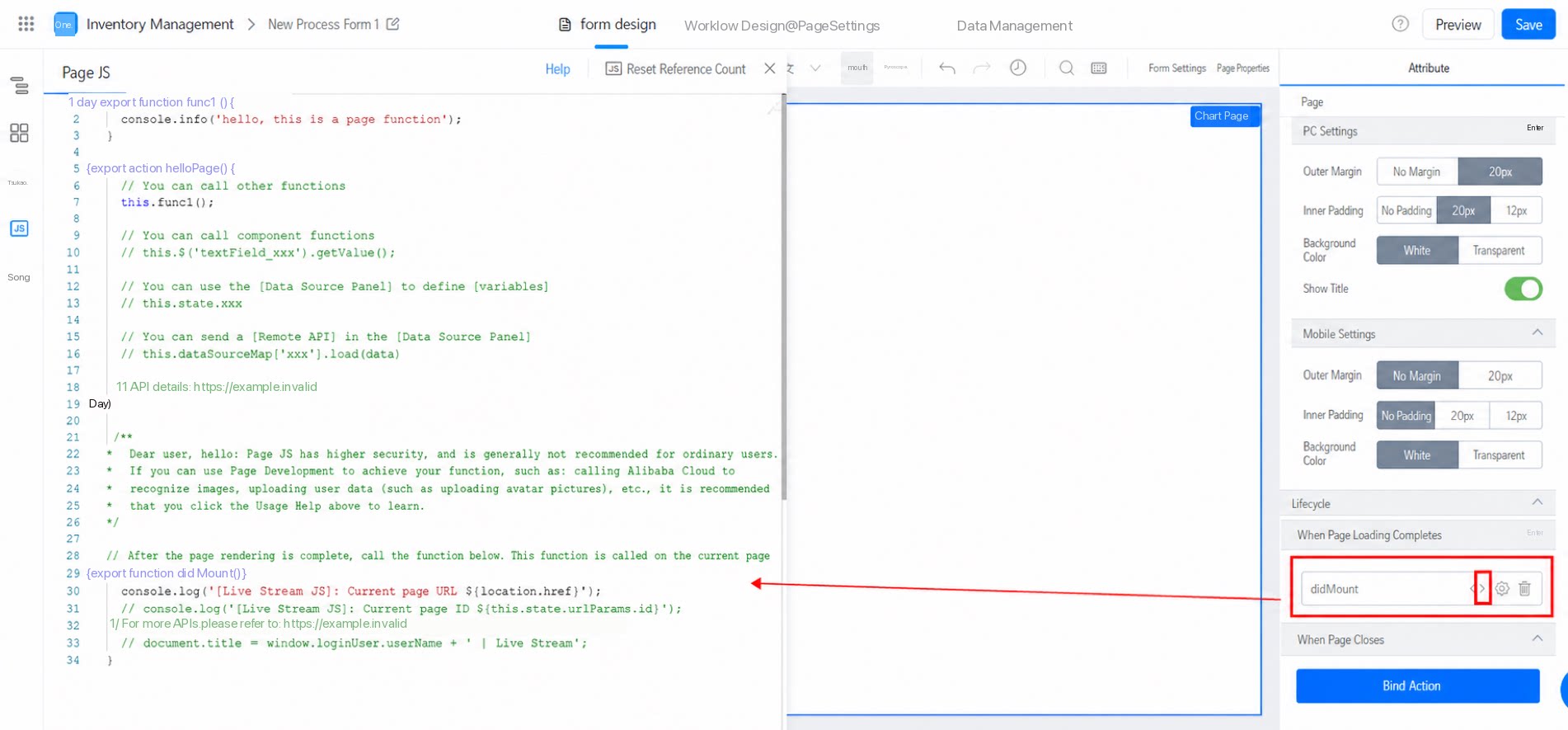
Task: Collapse the Mobile Settings section
Action: point(1537,333)
